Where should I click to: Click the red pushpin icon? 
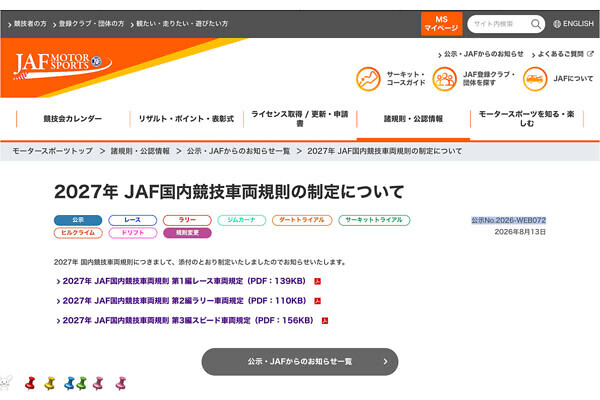tap(30, 383)
